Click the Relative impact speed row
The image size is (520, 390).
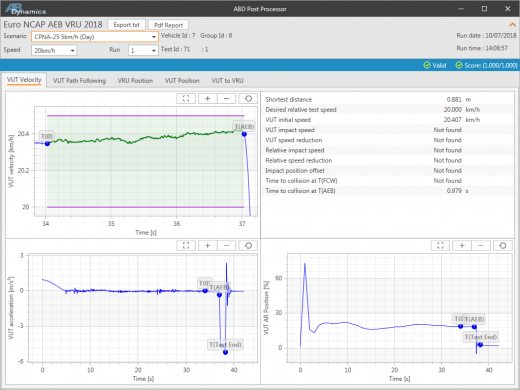tap(388, 150)
